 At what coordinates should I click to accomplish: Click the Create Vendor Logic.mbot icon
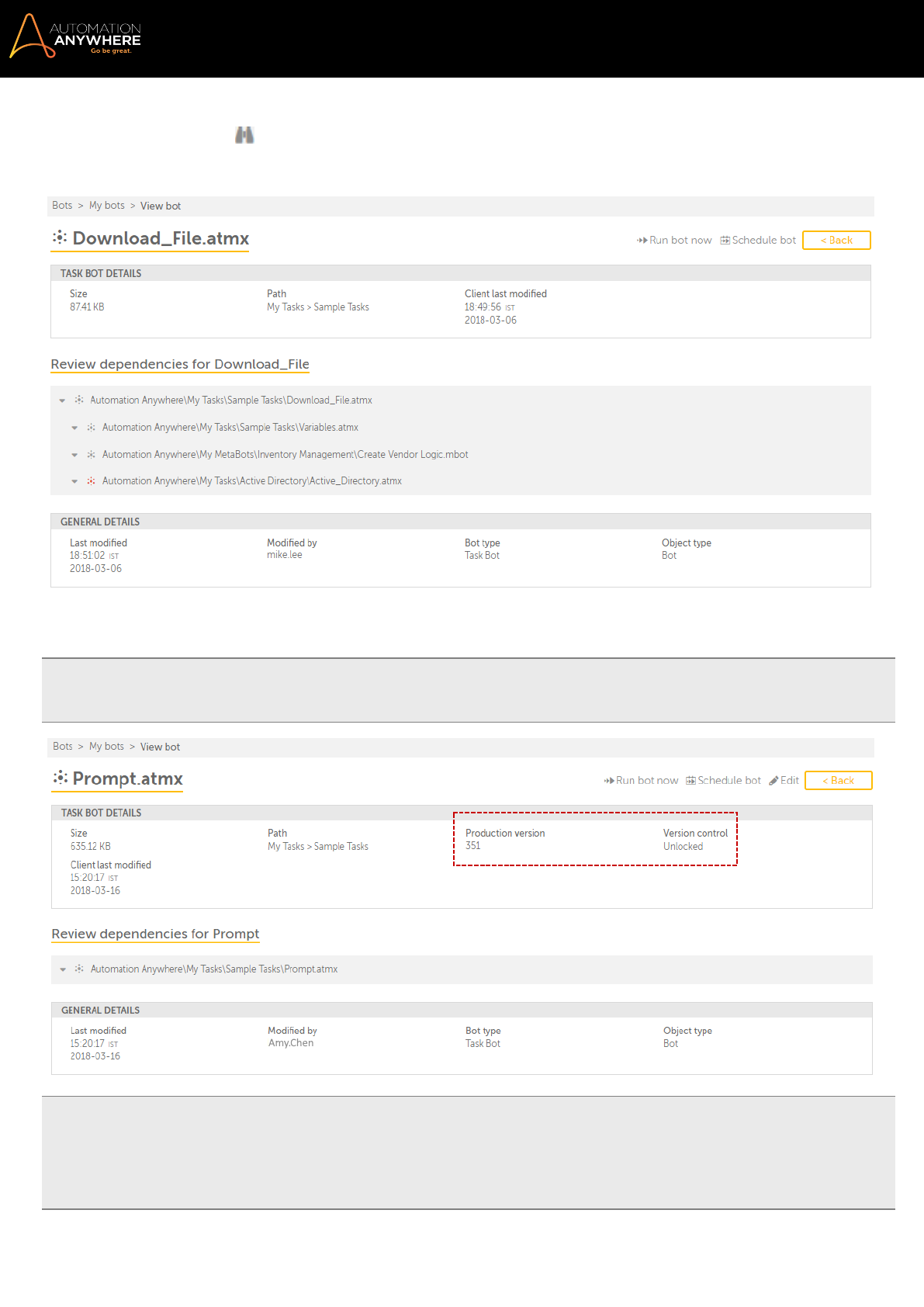(x=91, y=455)
